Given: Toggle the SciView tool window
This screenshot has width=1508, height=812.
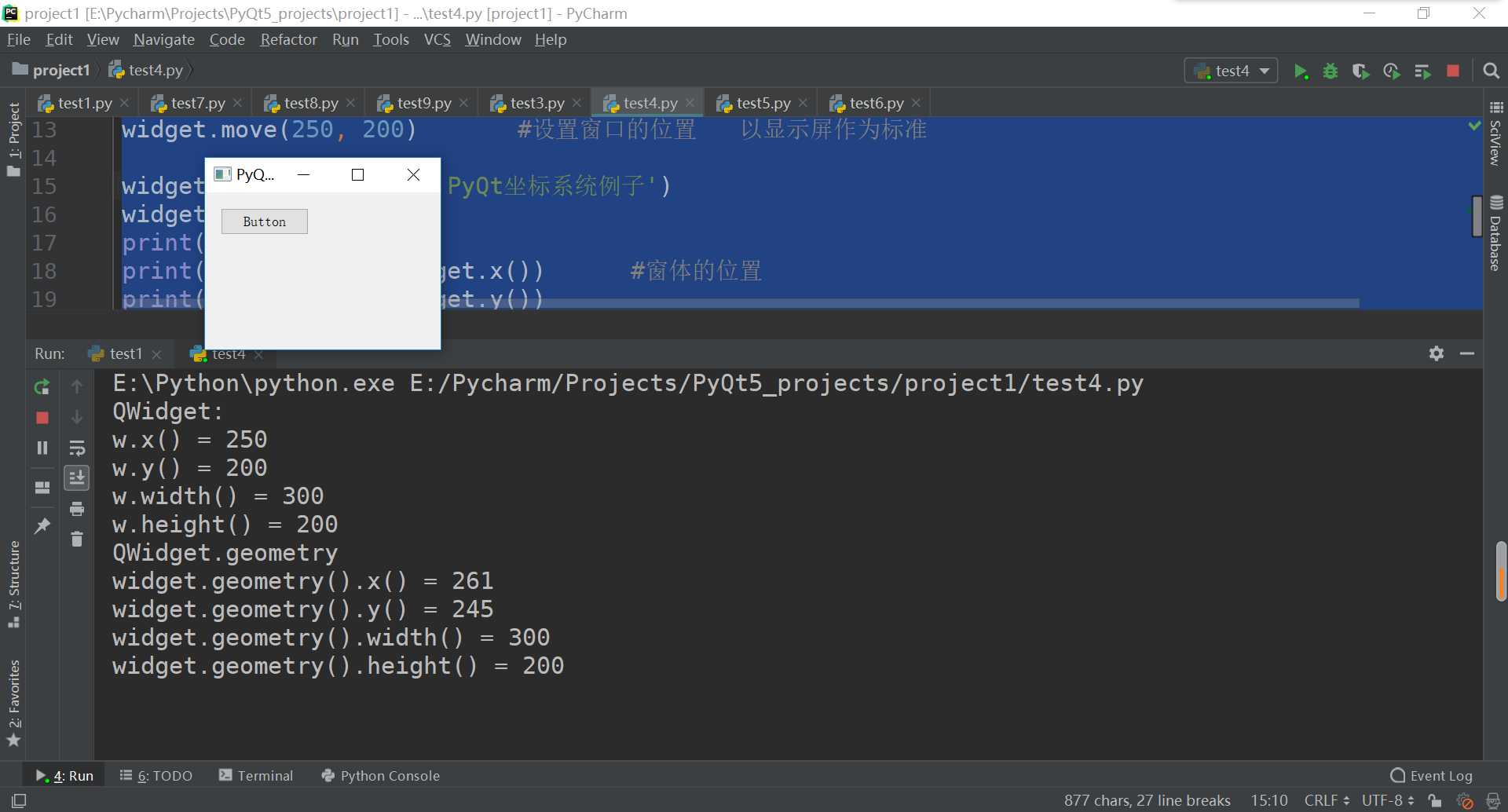Looking at the screenshot, I should [x=1495, y=133].
